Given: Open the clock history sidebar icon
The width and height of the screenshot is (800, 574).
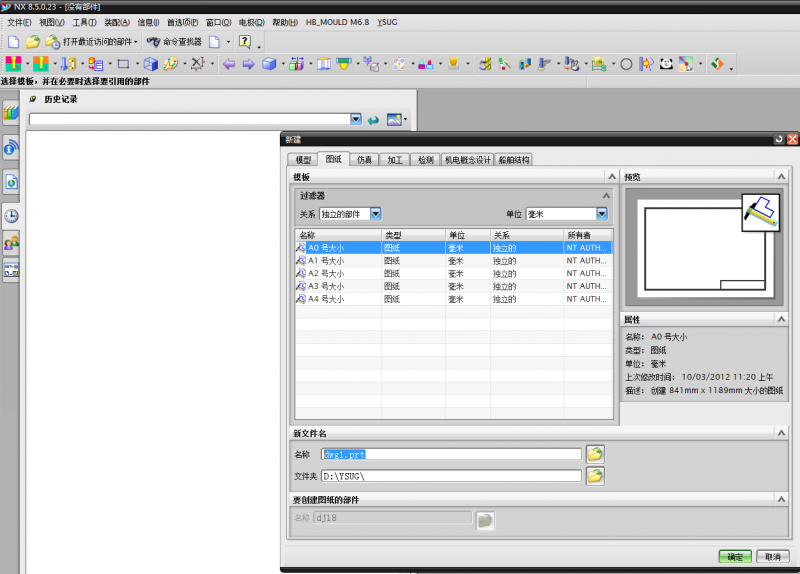Looking at the screenshot, I should (x=11, y=216).
